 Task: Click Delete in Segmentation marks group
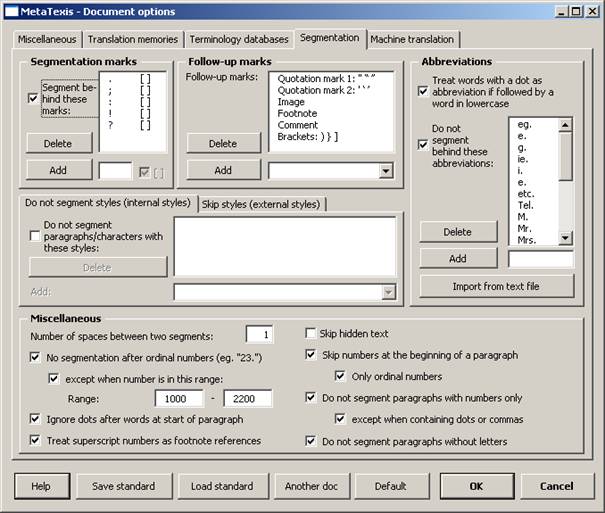(x=59, y=143)
